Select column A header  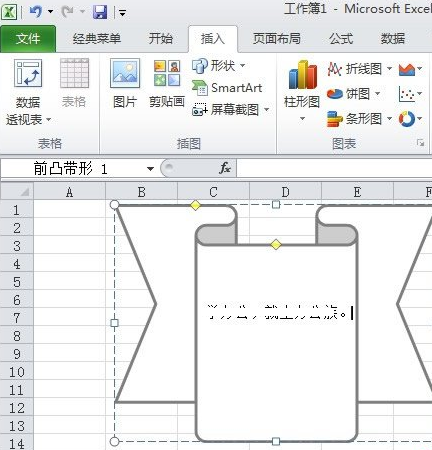click(69, 192)
